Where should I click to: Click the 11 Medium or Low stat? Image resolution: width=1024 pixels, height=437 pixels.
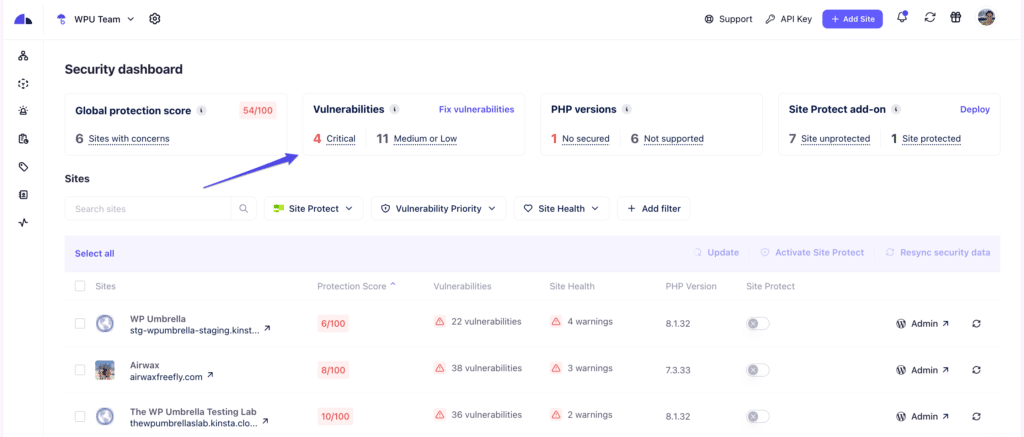point(417,138)
